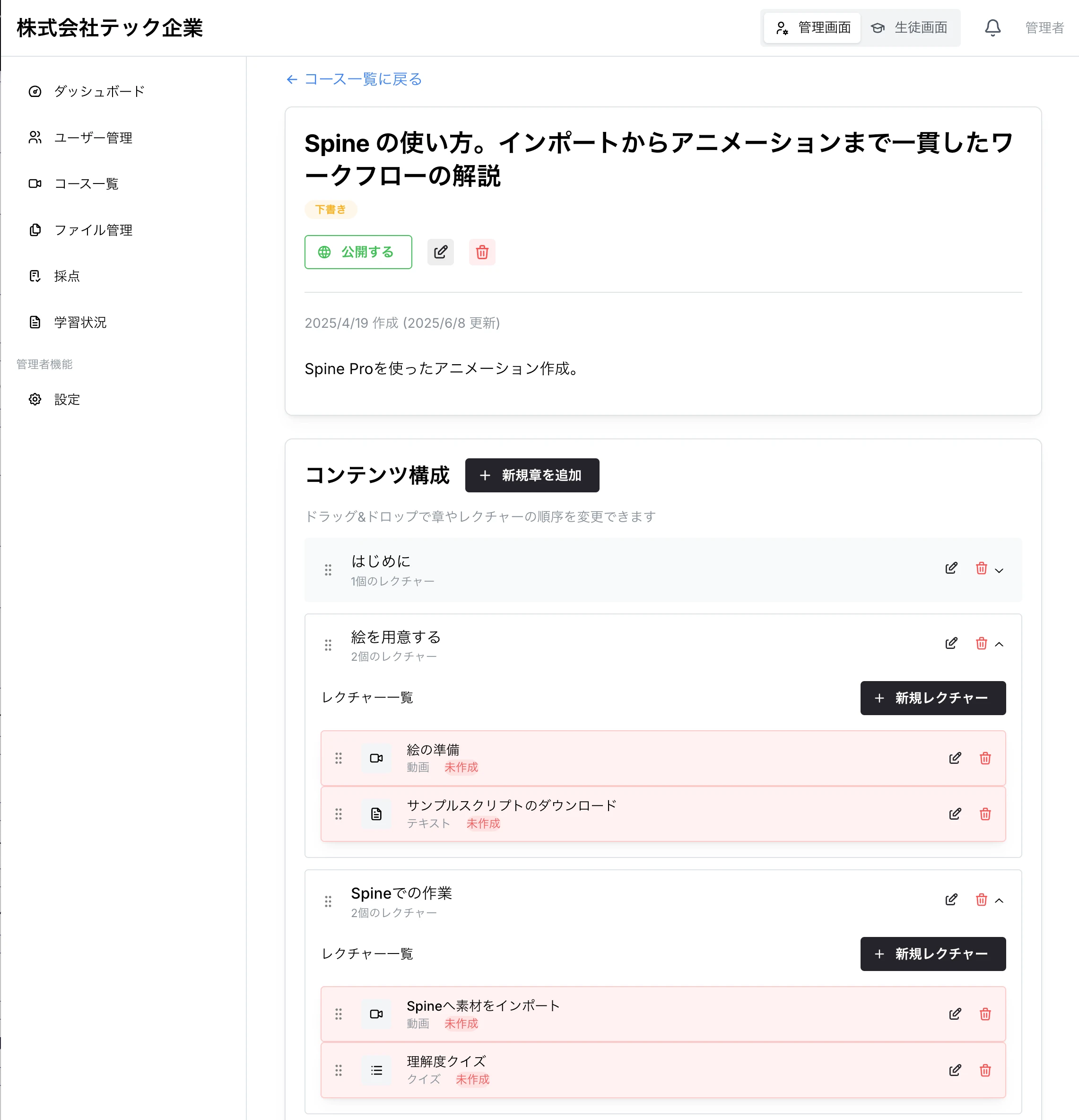The width and height of the screenshot is (1079, 1120).
Task: Edit the 絵を用意する chapter
Action: point(951,643)
